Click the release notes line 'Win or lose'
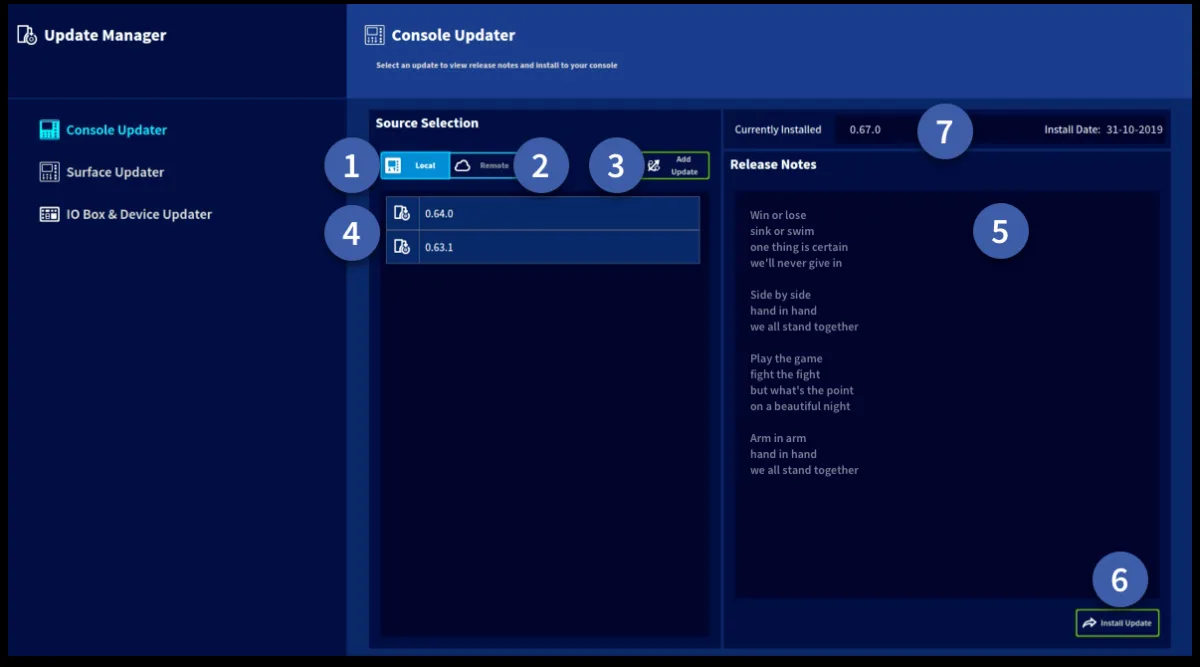 coord(778,215)
